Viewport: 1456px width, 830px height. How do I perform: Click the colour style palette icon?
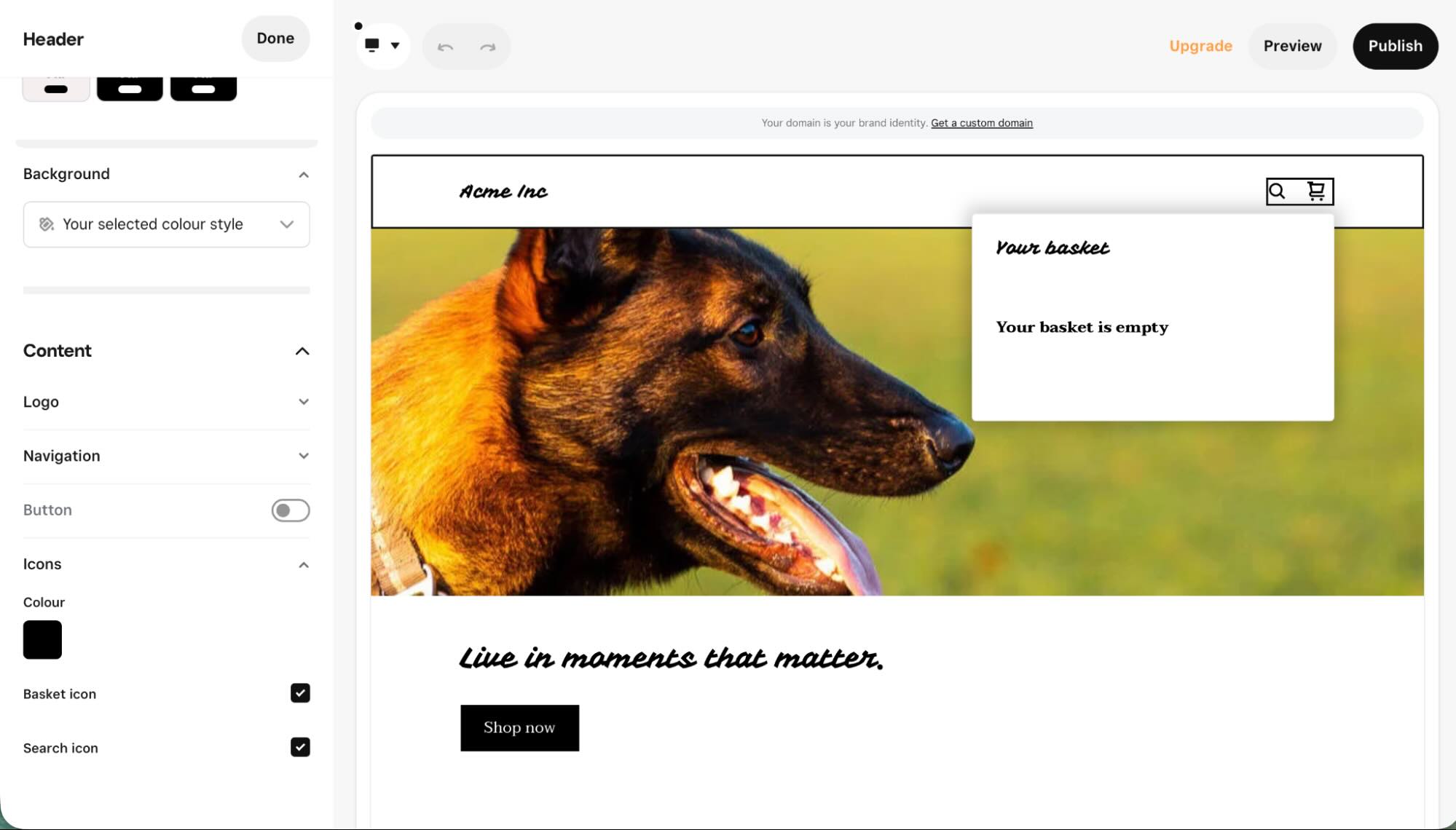pyautogui.click(x=46, y=224)
